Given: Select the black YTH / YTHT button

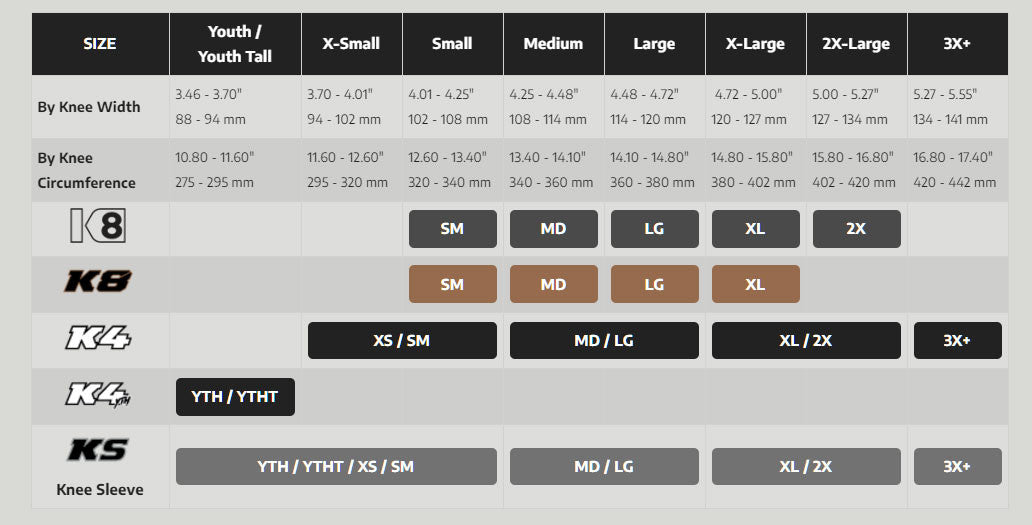Looking at the screenshot, I should pos(235,397).
